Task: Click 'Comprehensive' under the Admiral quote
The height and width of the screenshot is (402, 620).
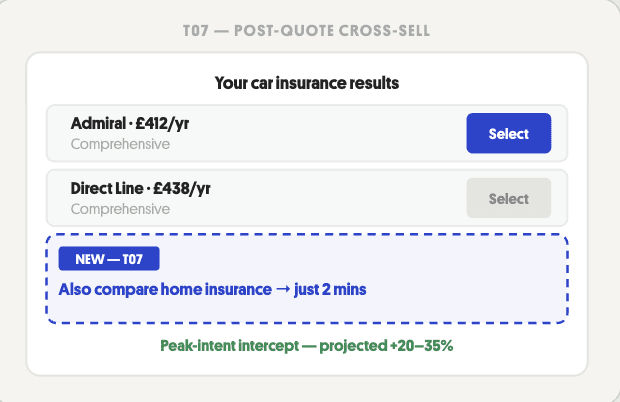Action: [120, 144]
